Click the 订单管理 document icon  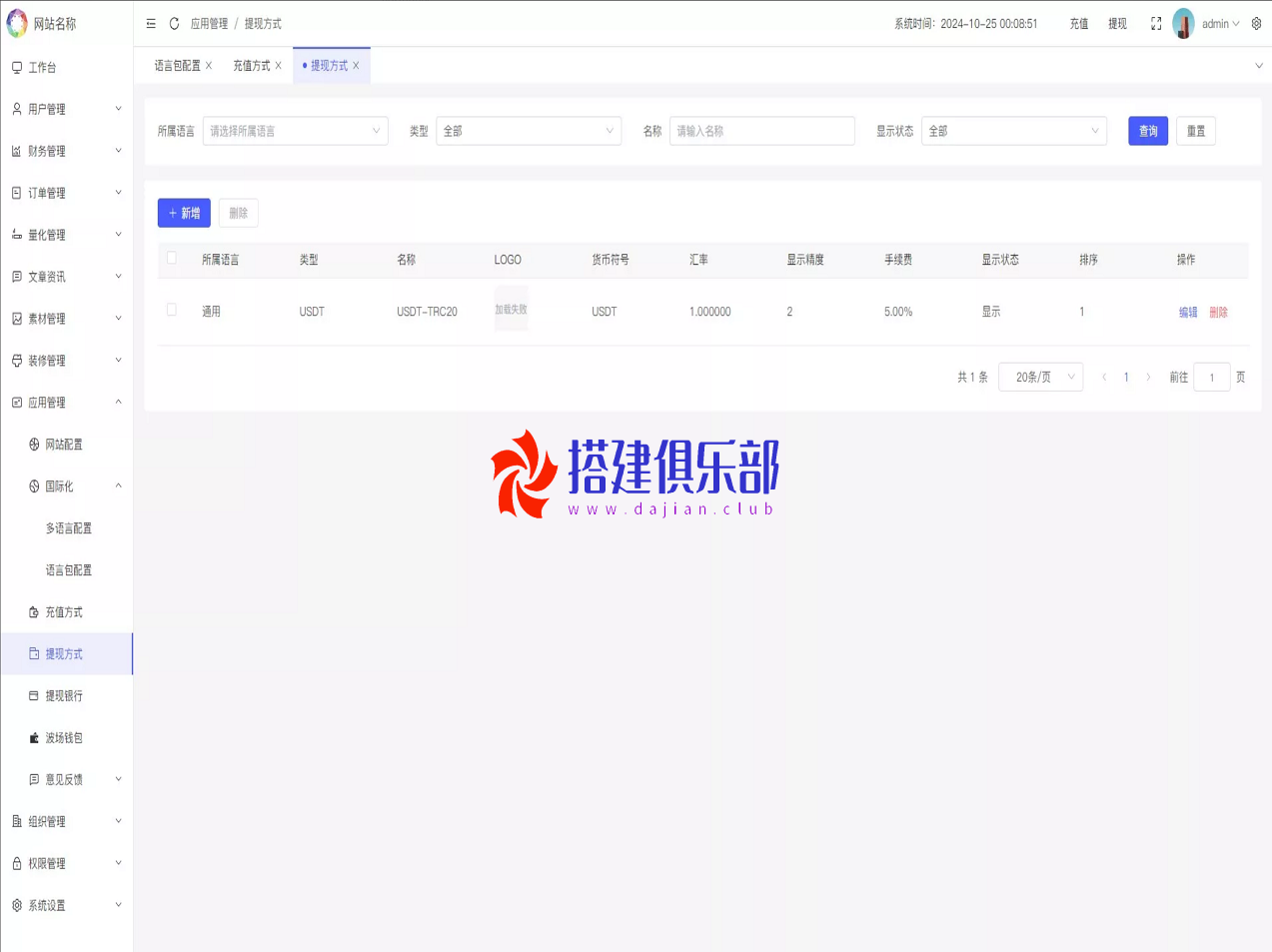click(17, 193)
